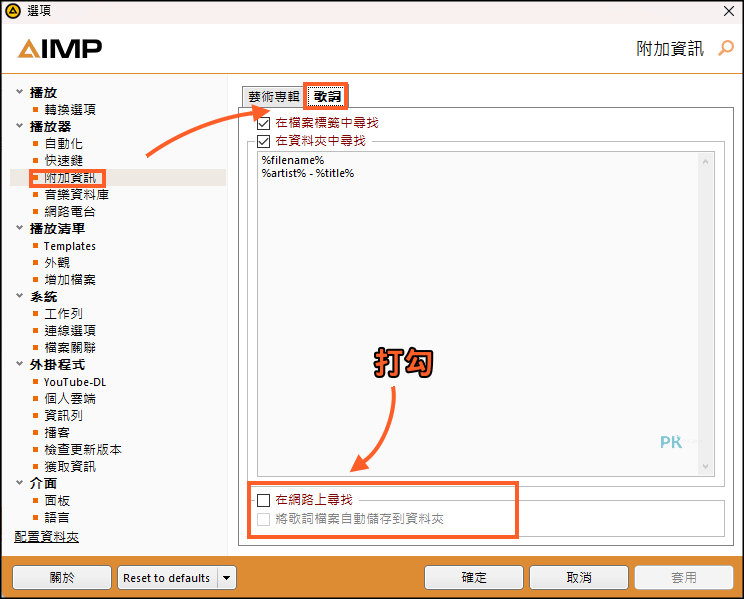Click the disabled 將歌詞檔案自動儲存到資料夾 checkbox
This screenshot has width=744, height=599.
[x=264, y=519]
